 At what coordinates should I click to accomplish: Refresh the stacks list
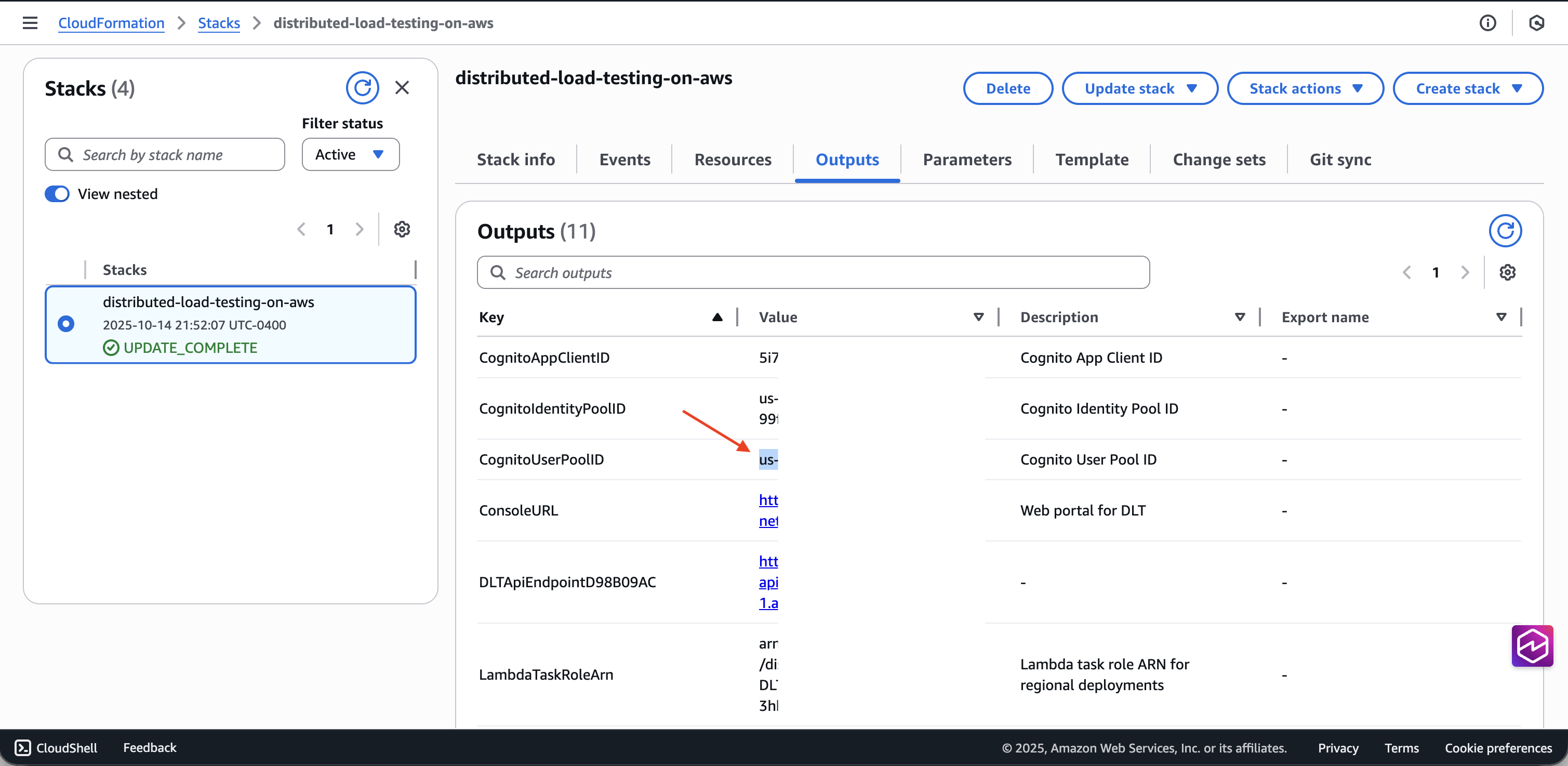click(x=362, y=88)
